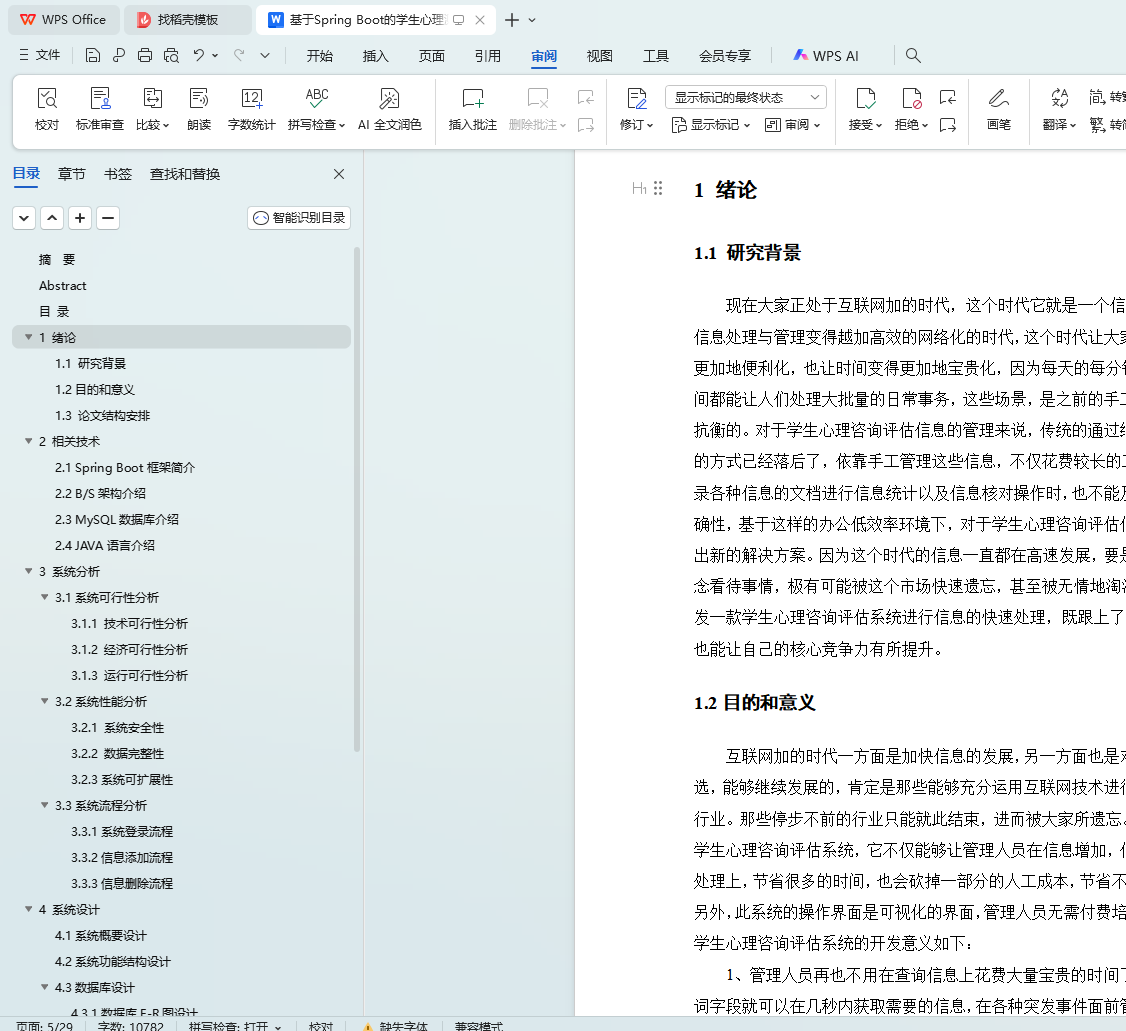Click the 朗读 read aloud icon
1126x1031 pixels.
click(x=199, y=99)
